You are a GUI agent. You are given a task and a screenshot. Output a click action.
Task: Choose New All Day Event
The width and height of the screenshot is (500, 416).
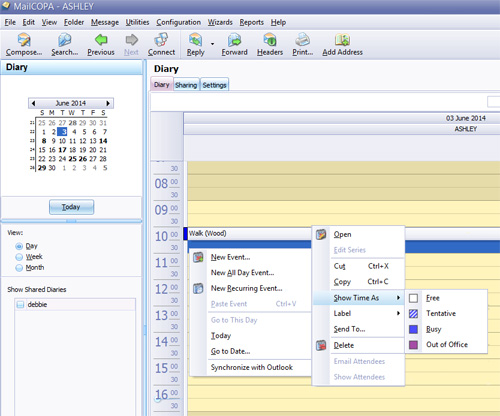[x=242, y=273]
